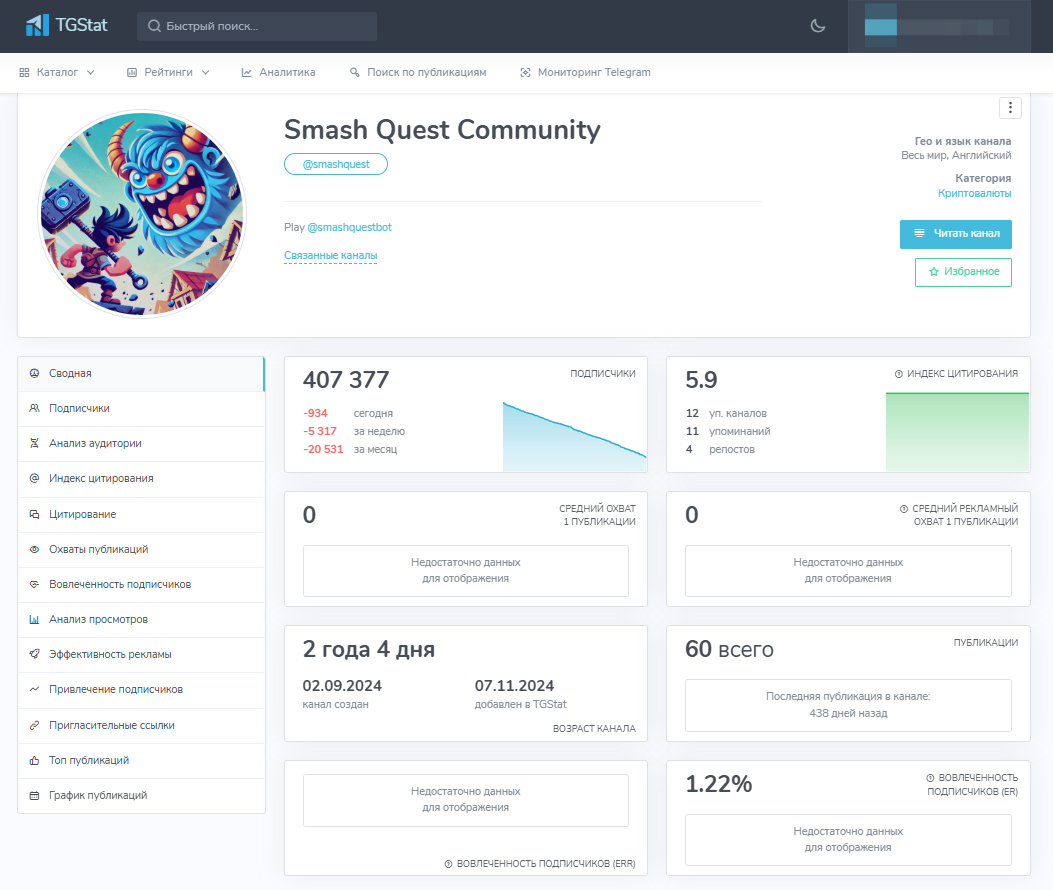Click the Сводная pie chart icon
The image size is (1053, 890).
tap(34, 373)
